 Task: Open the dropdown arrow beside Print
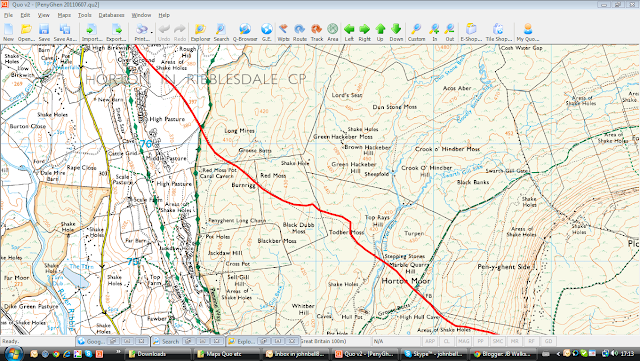(x=151, y=32)
